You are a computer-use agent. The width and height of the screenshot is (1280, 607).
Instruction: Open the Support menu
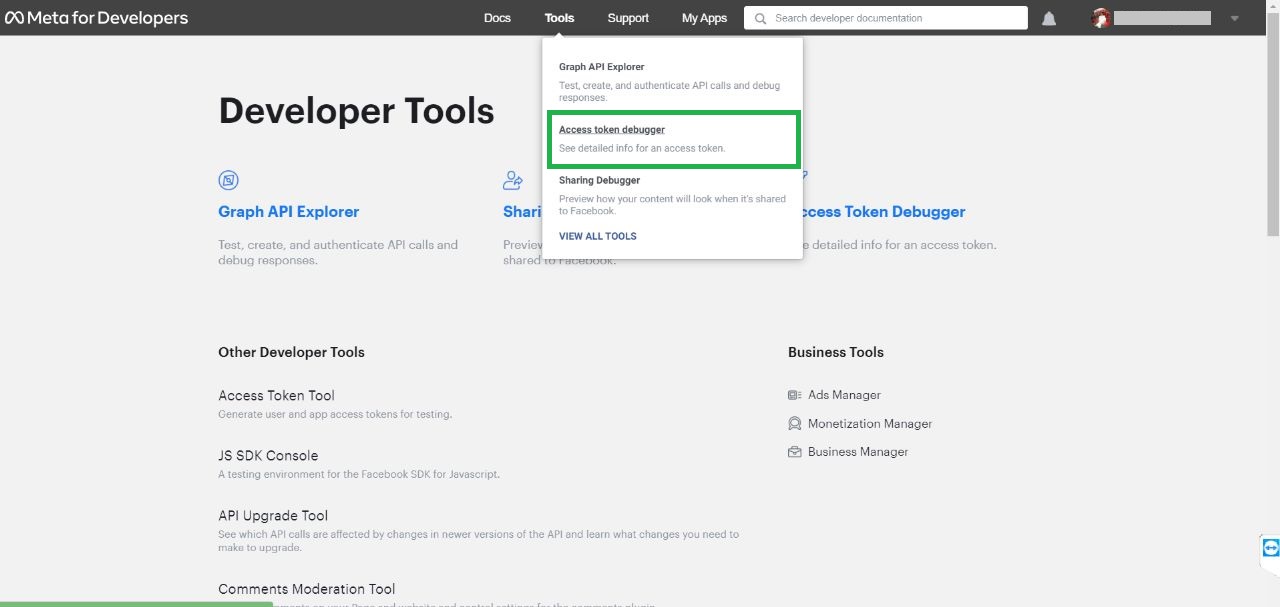(x=628, y=18)
